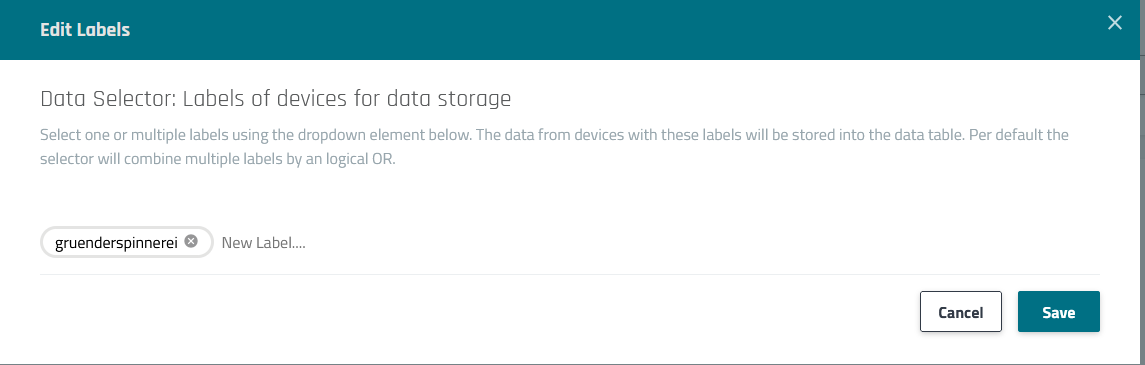Click the divider line beneath the label field
This screenshot has width=1145, height=365.
pyautogui.click(x=570, y=274)
